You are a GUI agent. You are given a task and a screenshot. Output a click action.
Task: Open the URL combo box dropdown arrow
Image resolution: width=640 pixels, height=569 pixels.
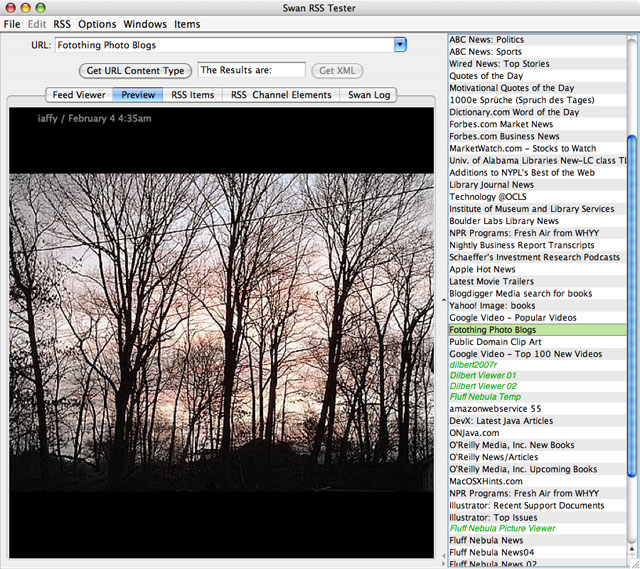tap(400, 45)
